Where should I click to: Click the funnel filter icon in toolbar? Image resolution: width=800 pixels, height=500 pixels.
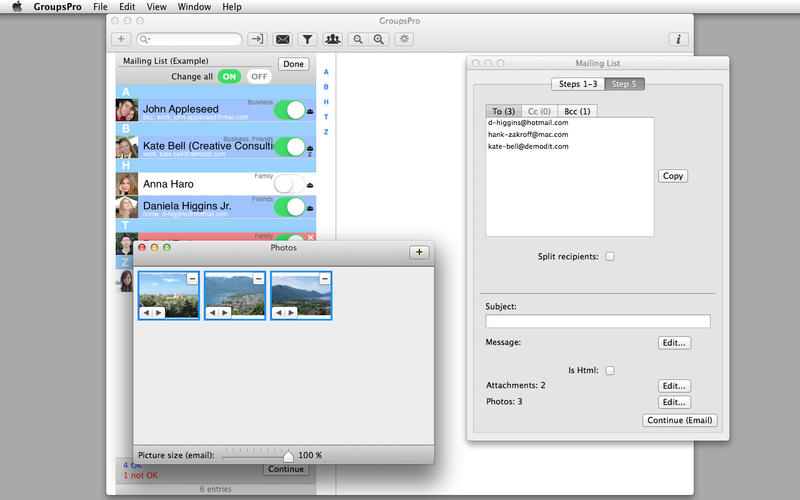(x=307, y=40)
